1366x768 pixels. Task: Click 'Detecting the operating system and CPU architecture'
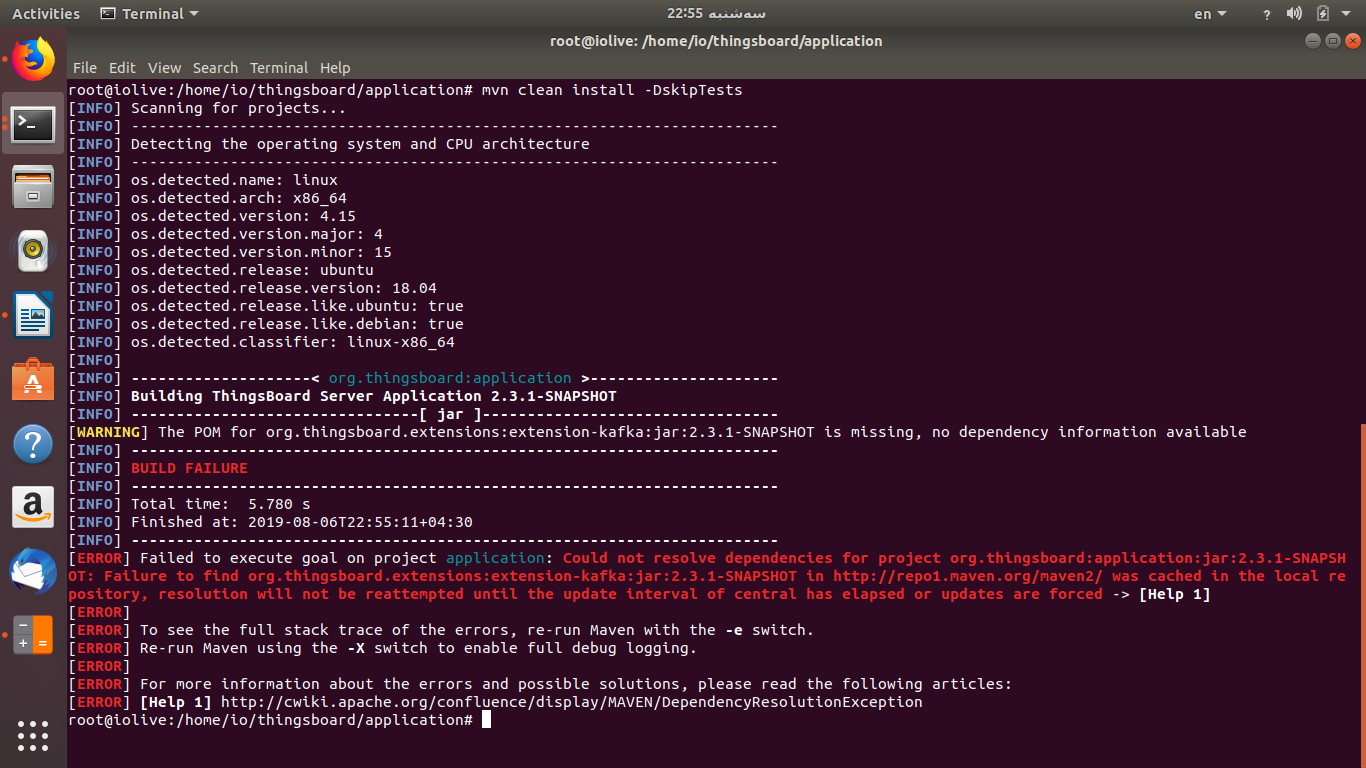[x=360, y=144]
